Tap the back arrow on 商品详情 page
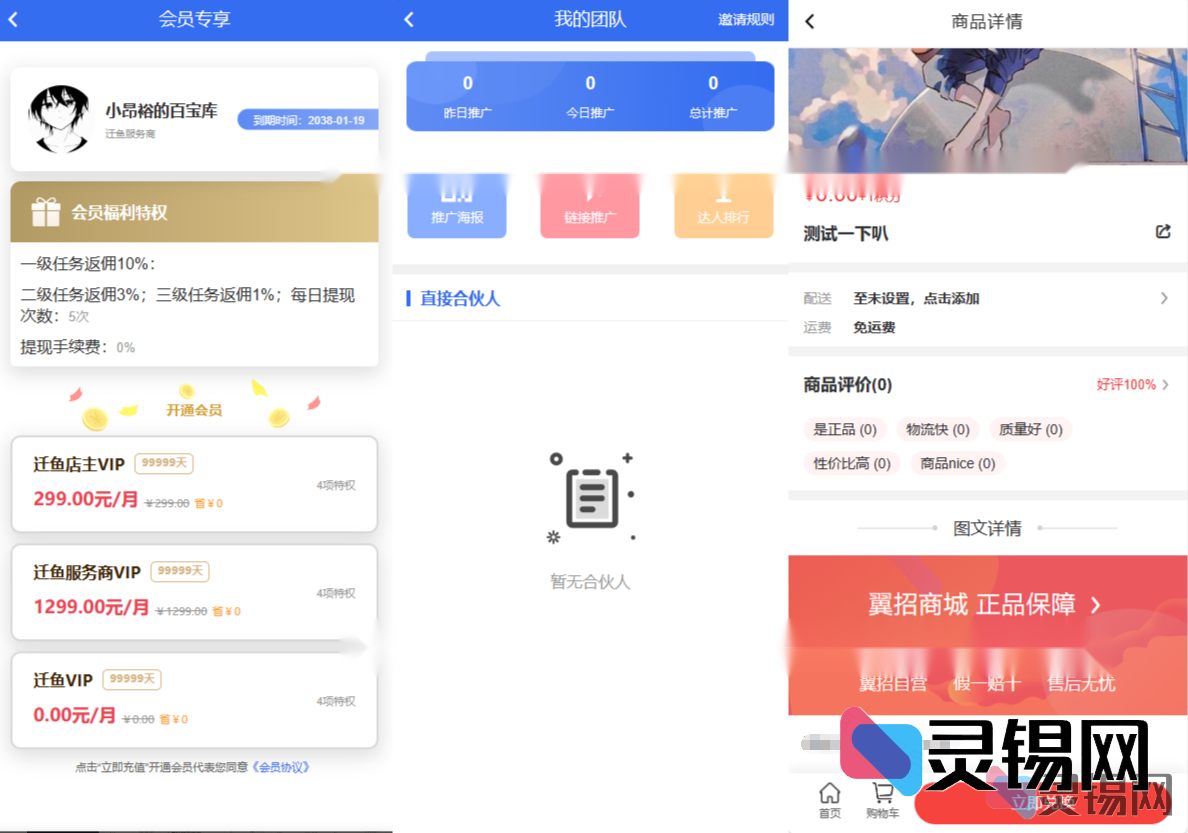This screenshot has width=1188, height=833. [x=810, y=20]
